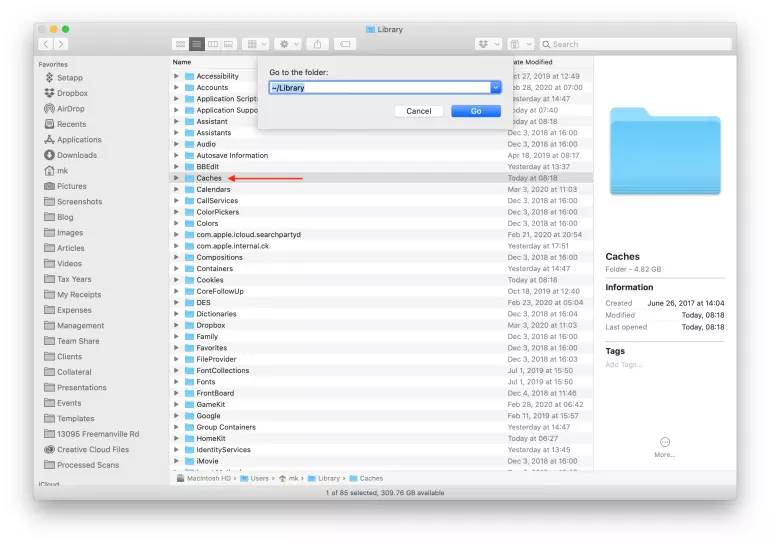The image size is (770, 544).
Task: Expand the Accessibility folder triangle
Action: click(x=176, y=76)
